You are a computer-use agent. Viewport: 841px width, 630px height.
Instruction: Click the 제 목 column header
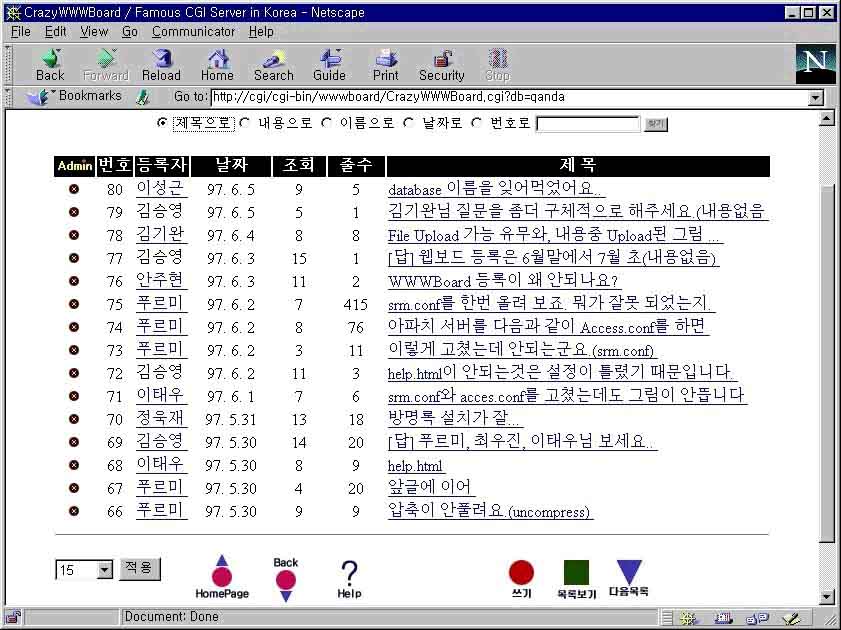578,166
